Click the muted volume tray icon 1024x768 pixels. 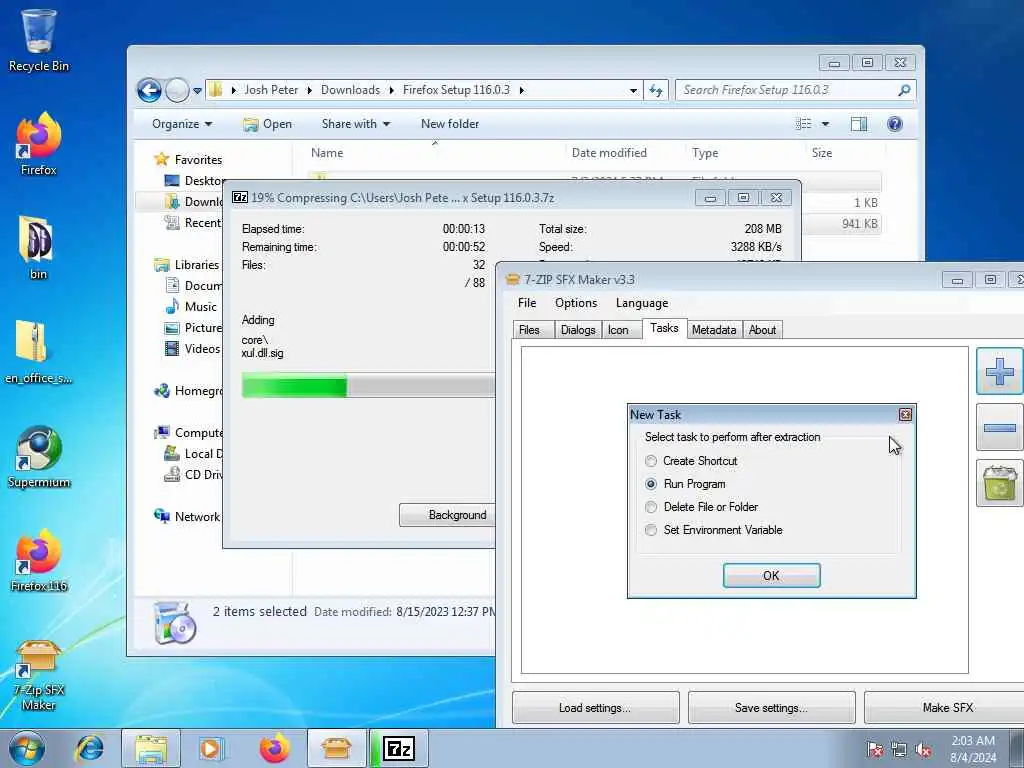tap(923, 750)
